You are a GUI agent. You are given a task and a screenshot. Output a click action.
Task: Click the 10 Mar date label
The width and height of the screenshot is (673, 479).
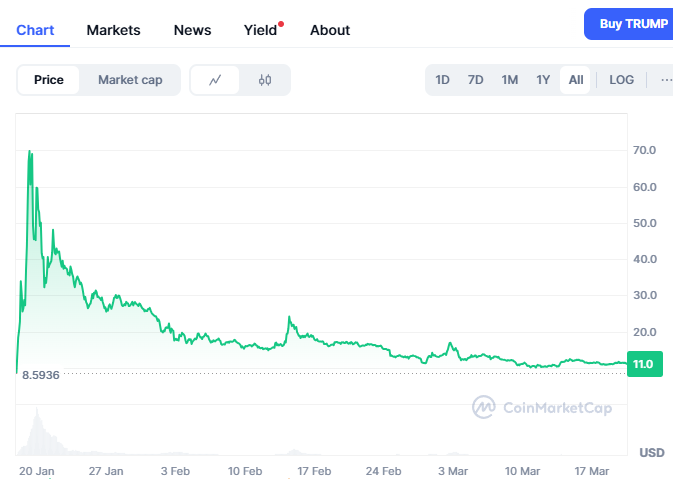522,471
